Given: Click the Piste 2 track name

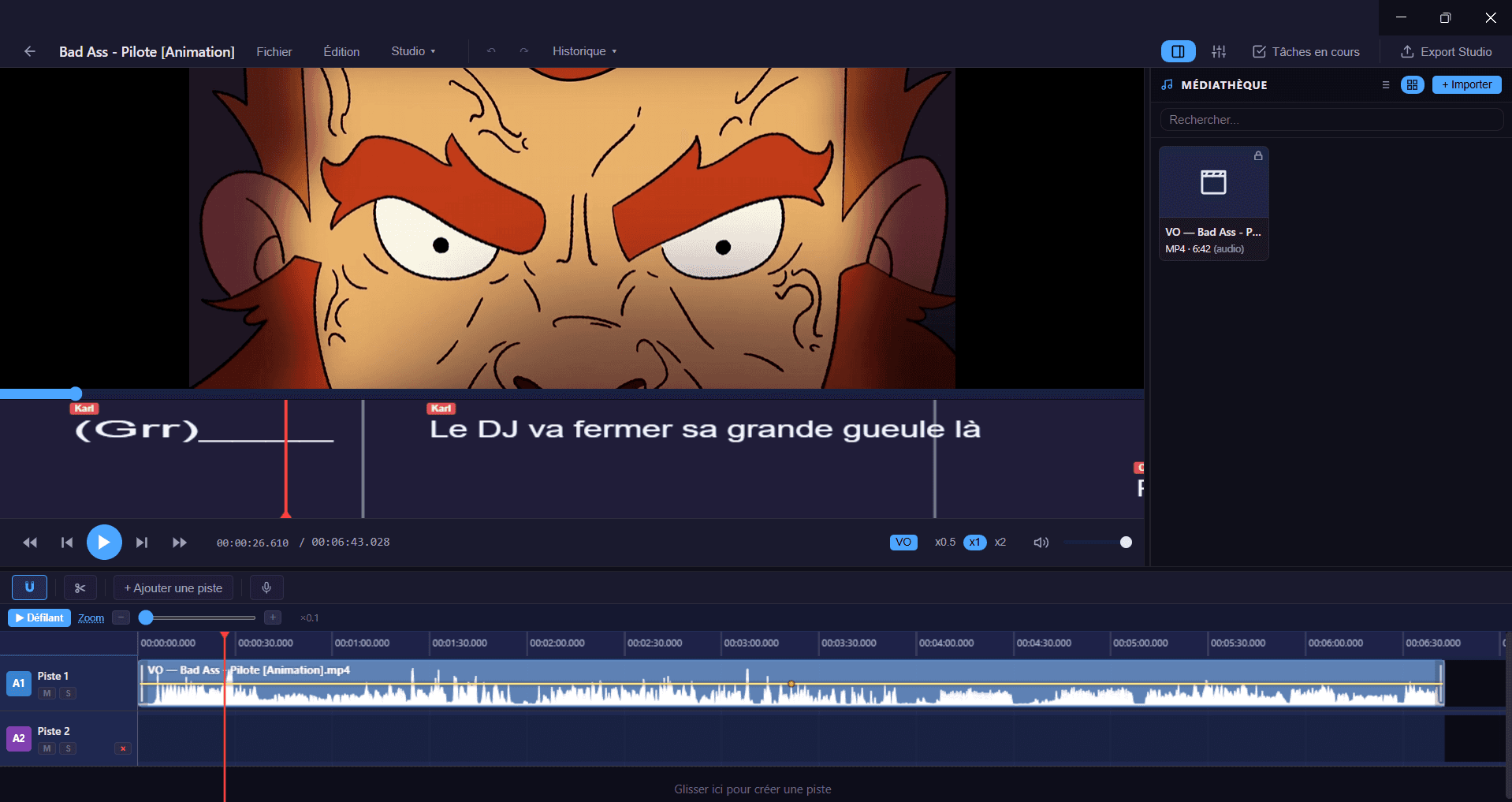Looking at the screenshot, I should 54,731.
